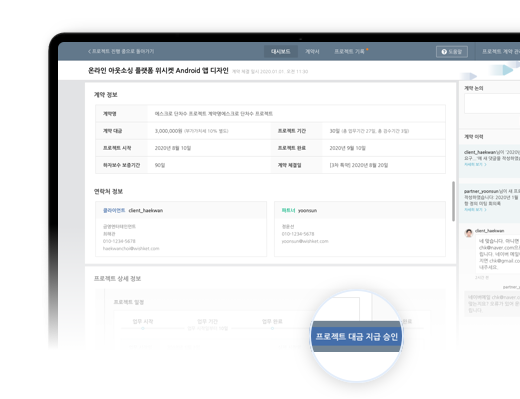Click the 2020년 8월 10일 project start date
The width and height of the screenshot is (520, 399).
(x=173, y=148)
